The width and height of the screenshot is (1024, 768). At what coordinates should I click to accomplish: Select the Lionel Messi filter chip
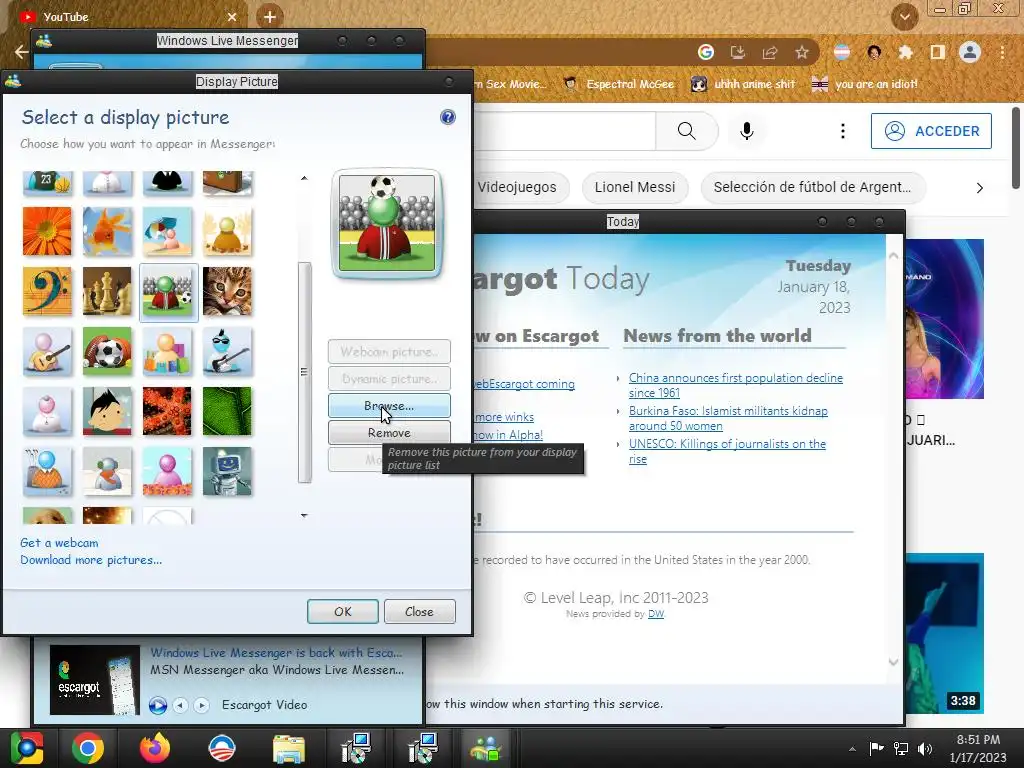[x=635, y=187]
